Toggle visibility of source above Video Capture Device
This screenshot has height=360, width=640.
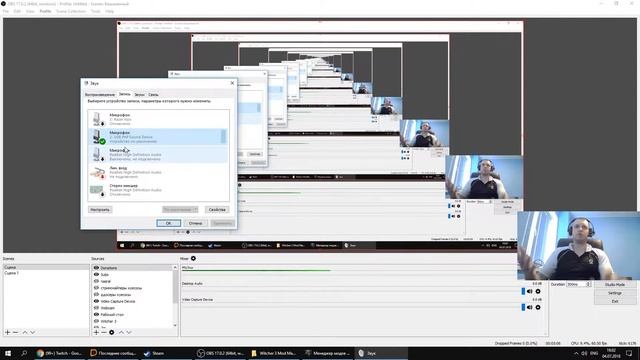pos(96,295)
